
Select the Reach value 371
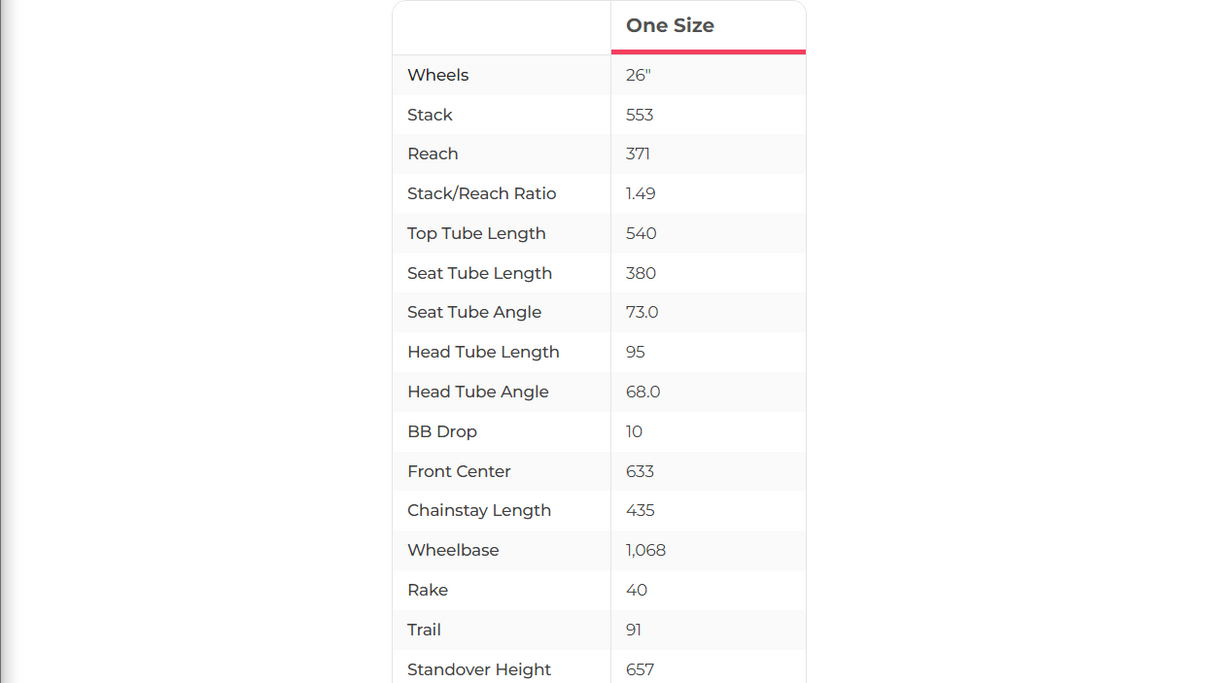638,154
